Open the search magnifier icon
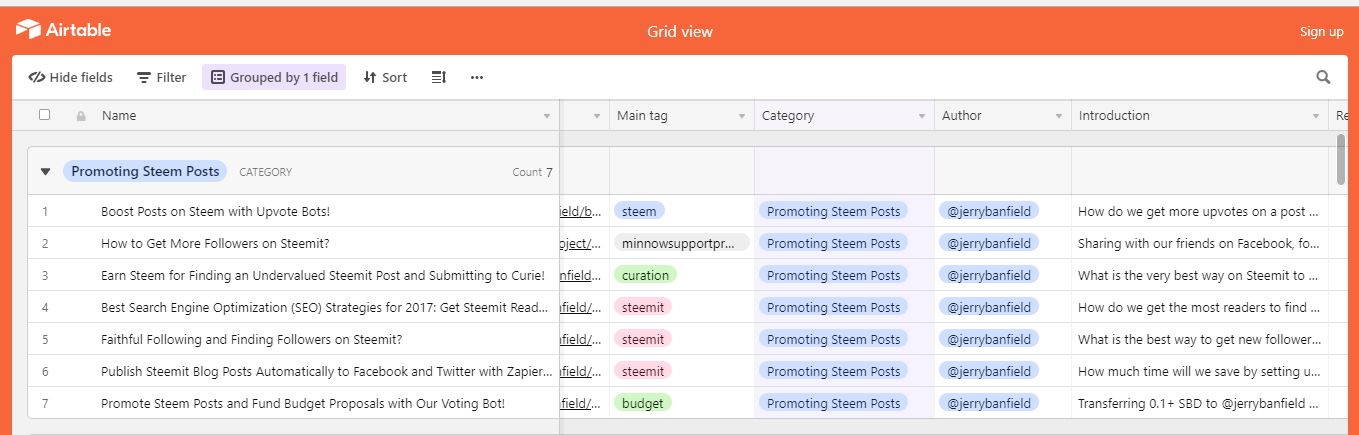This screenshot has height=435, width=1359. 1323,77
